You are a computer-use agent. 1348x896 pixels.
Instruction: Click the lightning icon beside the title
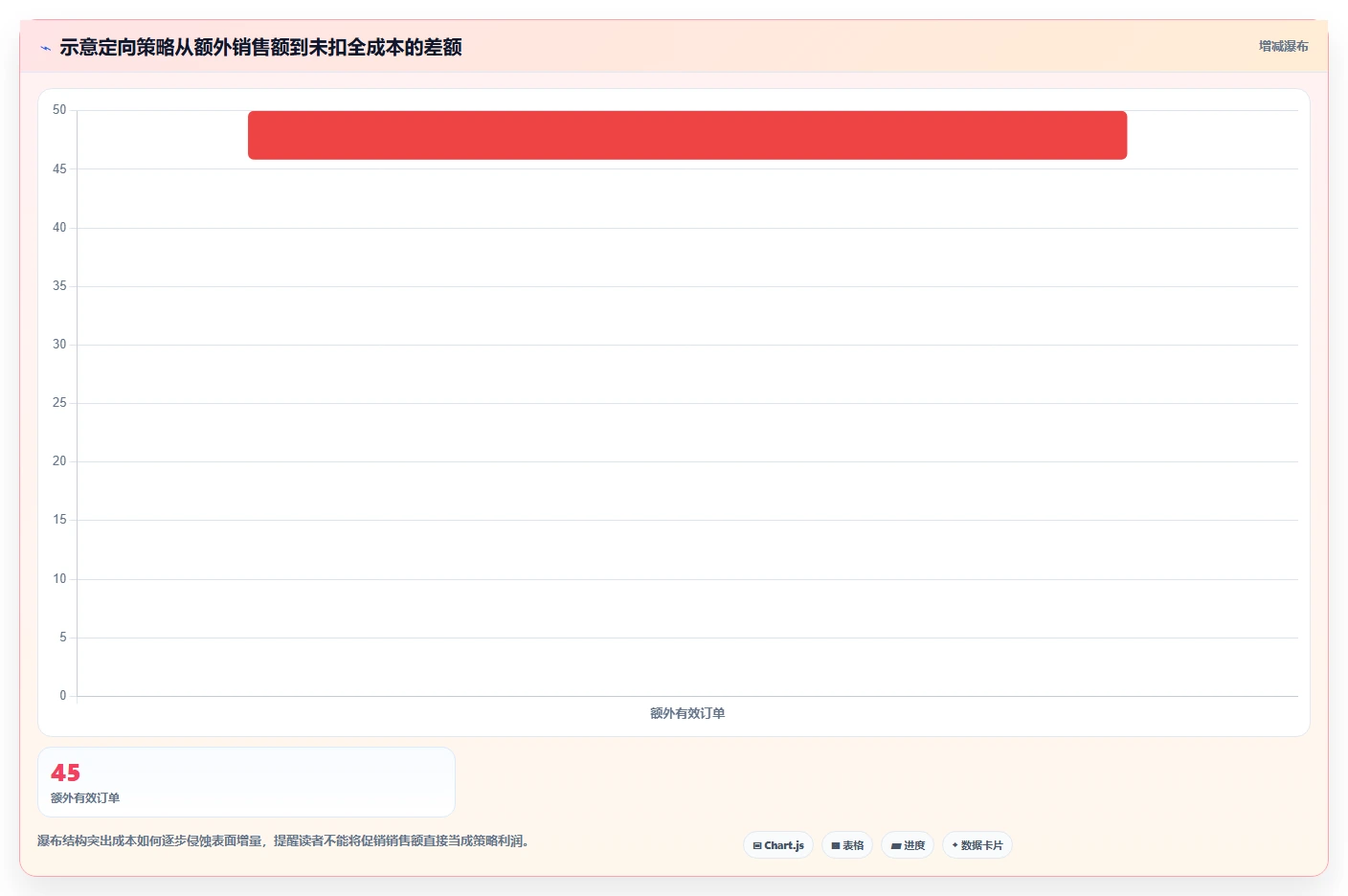coord(45,48)
